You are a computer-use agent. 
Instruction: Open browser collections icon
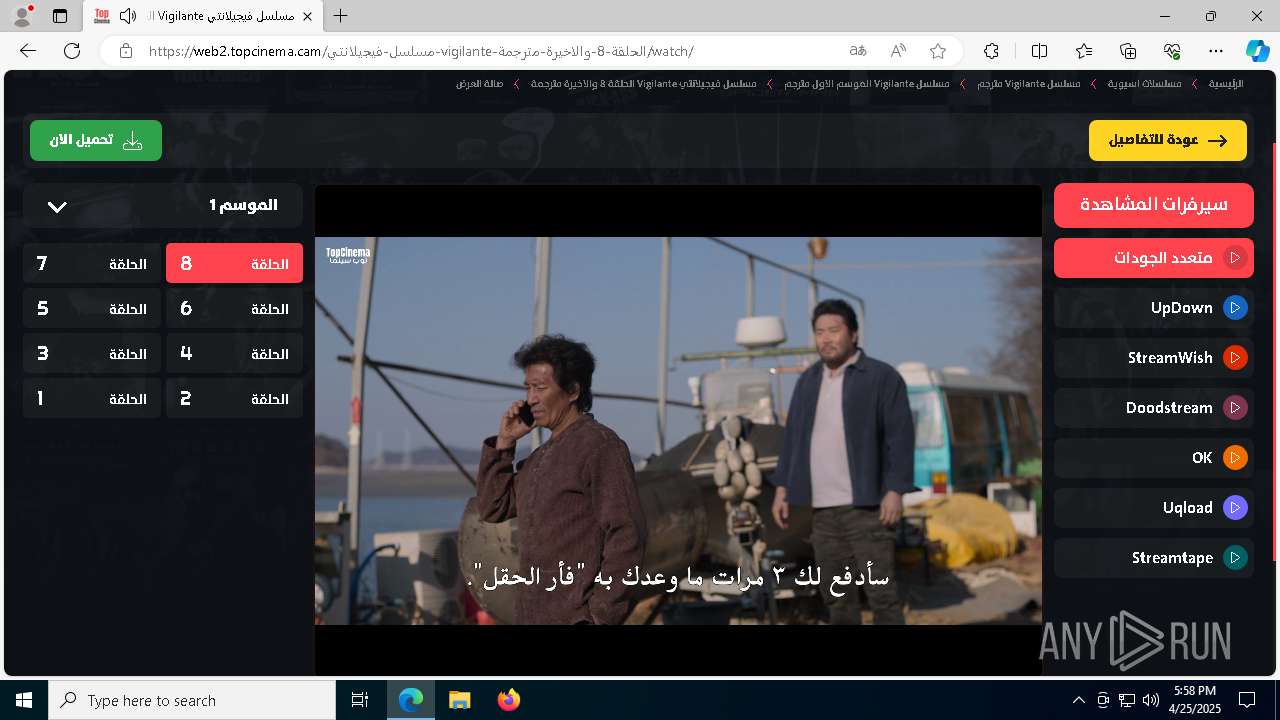point(1128,51)
